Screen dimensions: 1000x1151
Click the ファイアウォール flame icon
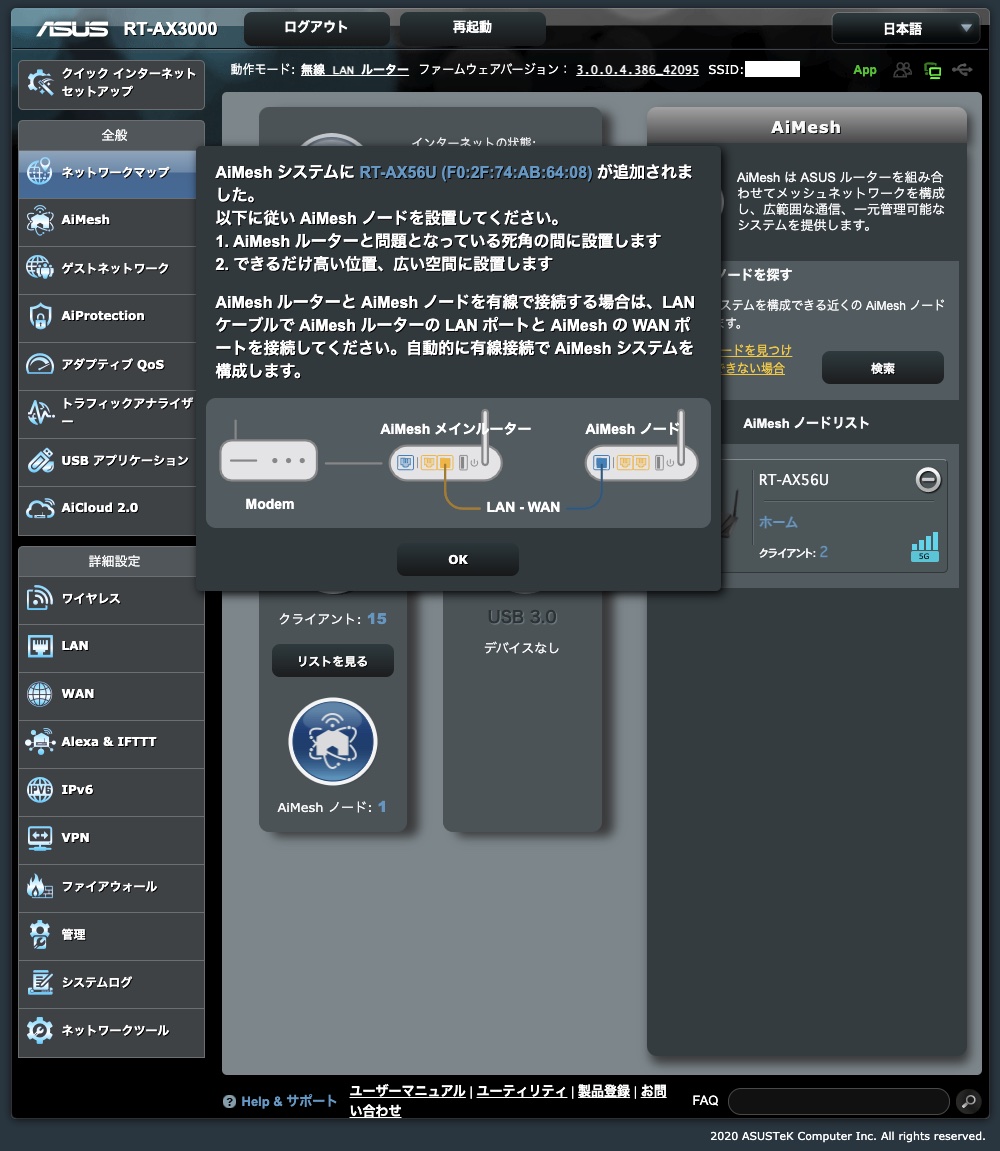[40, 886]
